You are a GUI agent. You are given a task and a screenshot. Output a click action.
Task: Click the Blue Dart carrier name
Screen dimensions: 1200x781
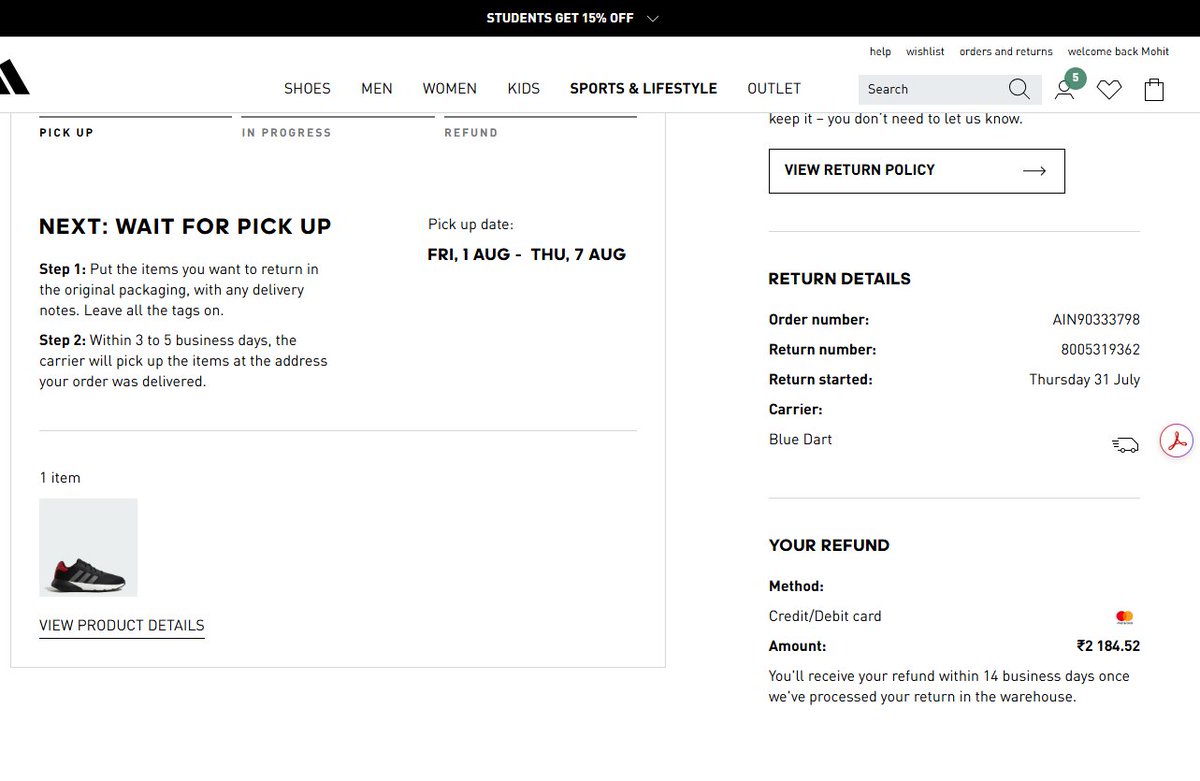click(800, 439)
